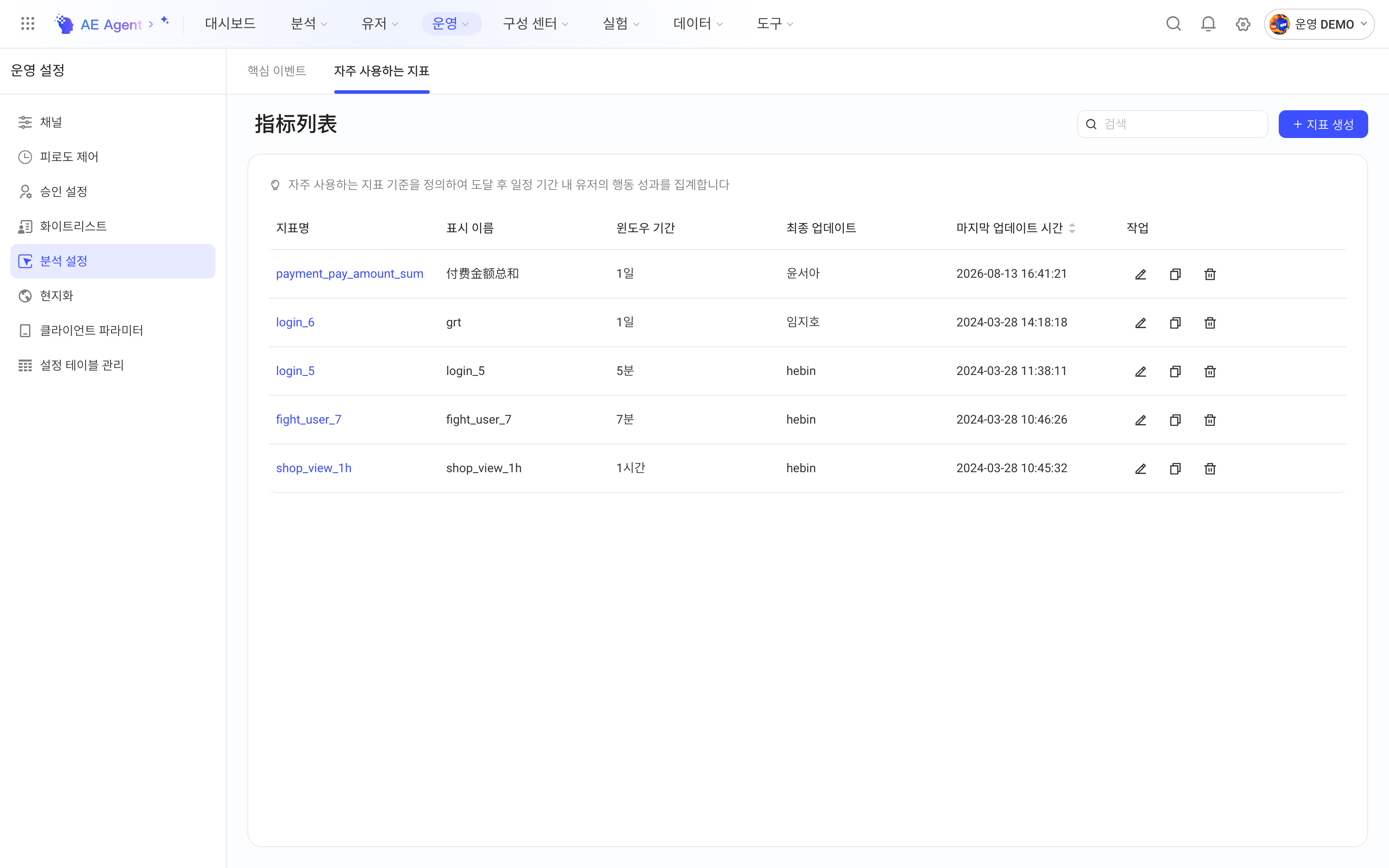Open the shop_view_1h metric link
Screen dimensions: 1389x868
(x=314, y=468)
